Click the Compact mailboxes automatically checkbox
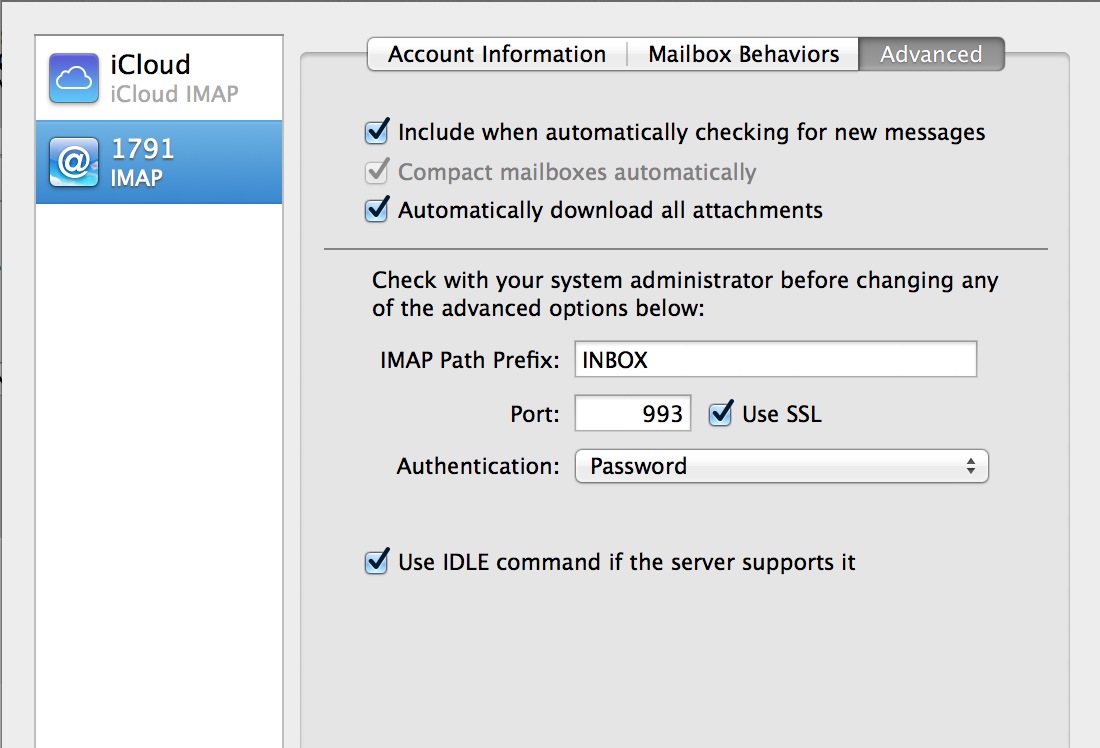1100x748 pixels. [377, 171]
